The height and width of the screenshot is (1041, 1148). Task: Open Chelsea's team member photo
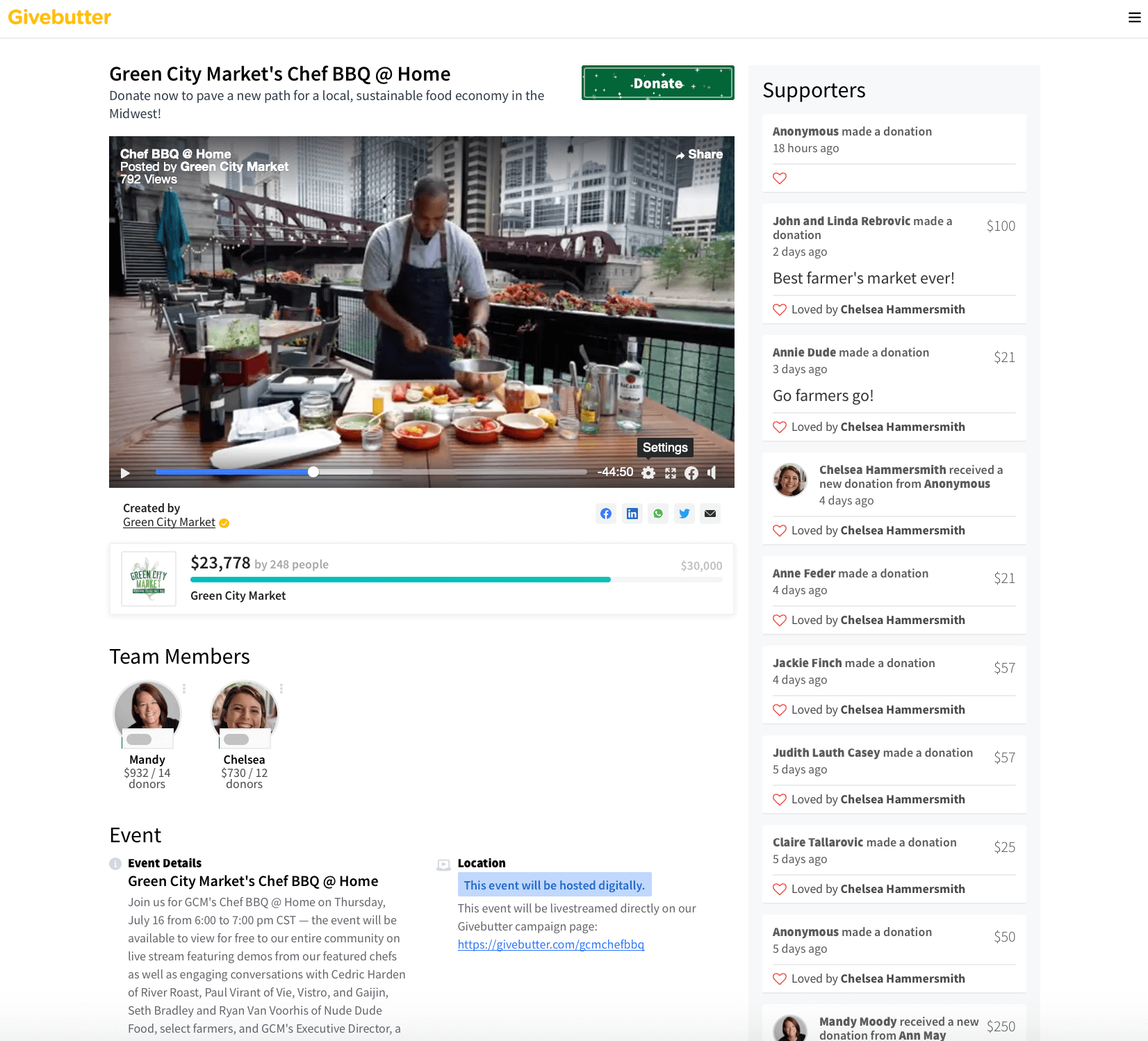tap(245, 714)
